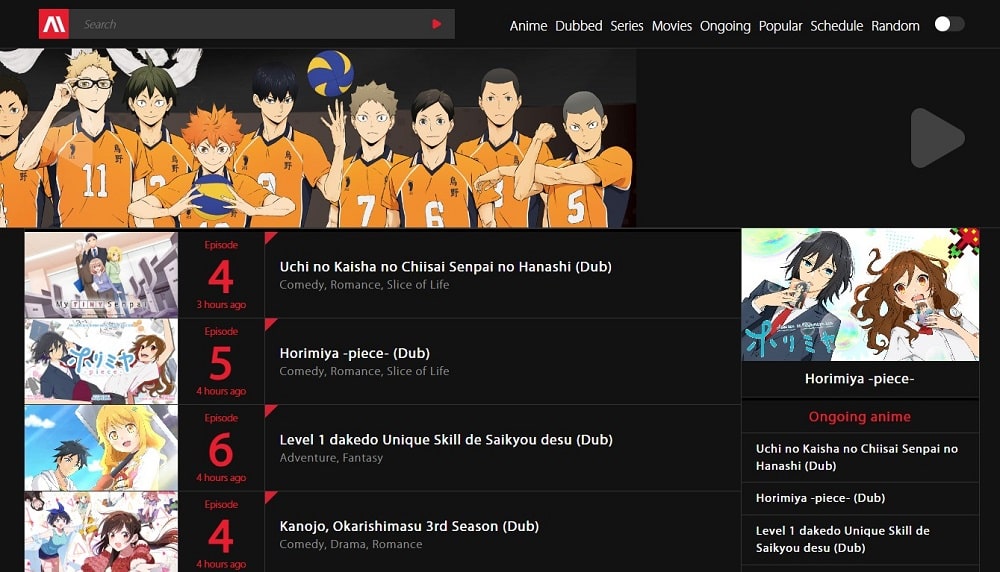Click the 3 hours ago timestamp
1000x572 pixels.
(221, 305)
